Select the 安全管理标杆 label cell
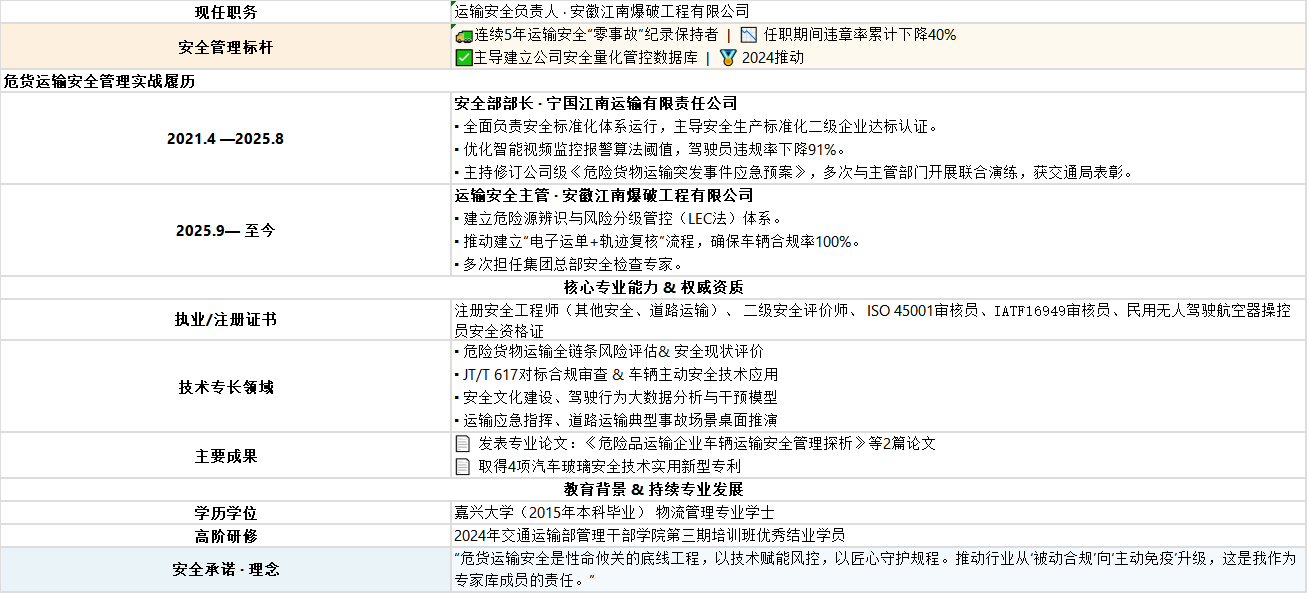This screenshot has width=1307, height=593. pos(225,47)
